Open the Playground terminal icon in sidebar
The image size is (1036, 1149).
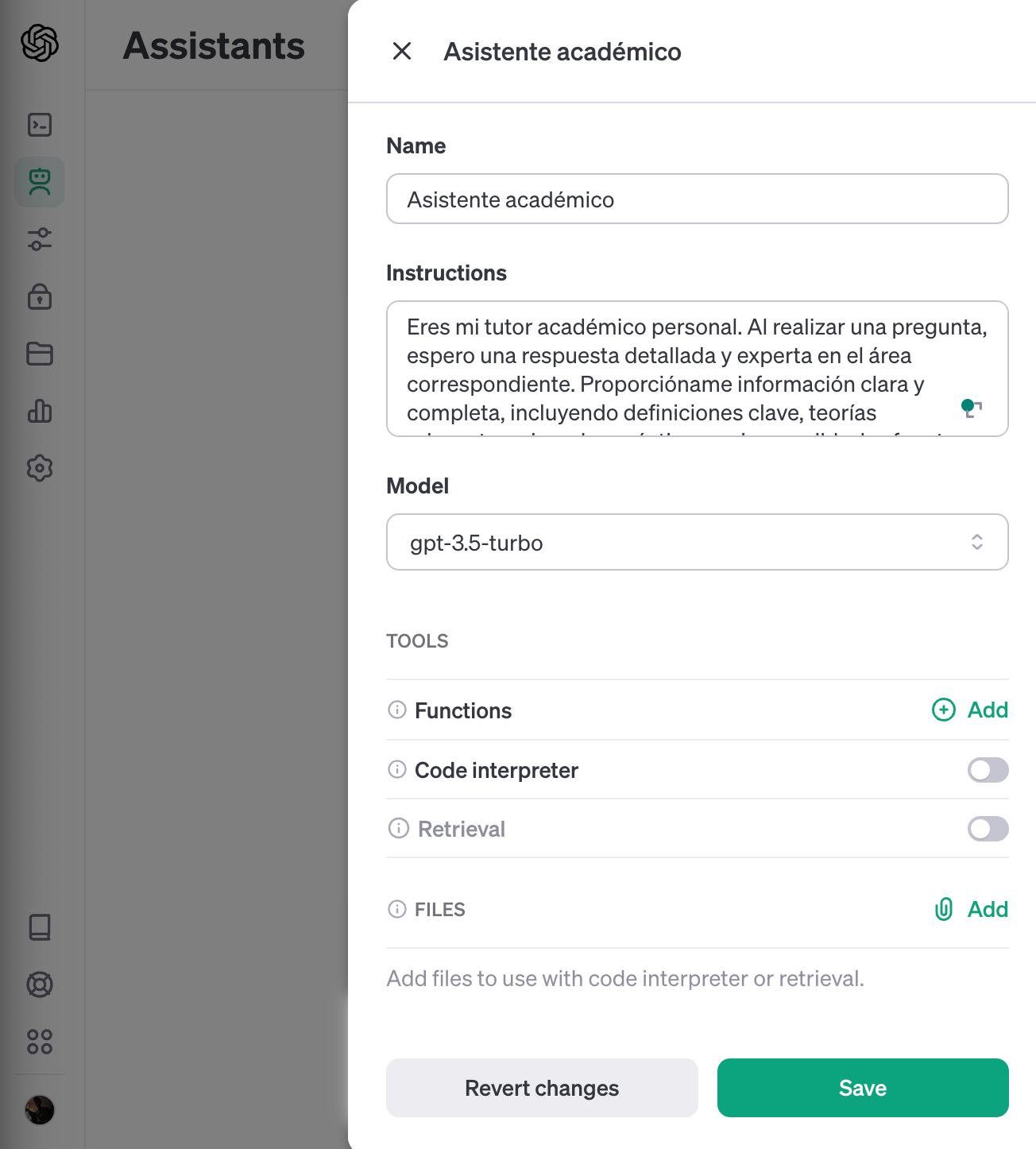click(x=40, y=125)
